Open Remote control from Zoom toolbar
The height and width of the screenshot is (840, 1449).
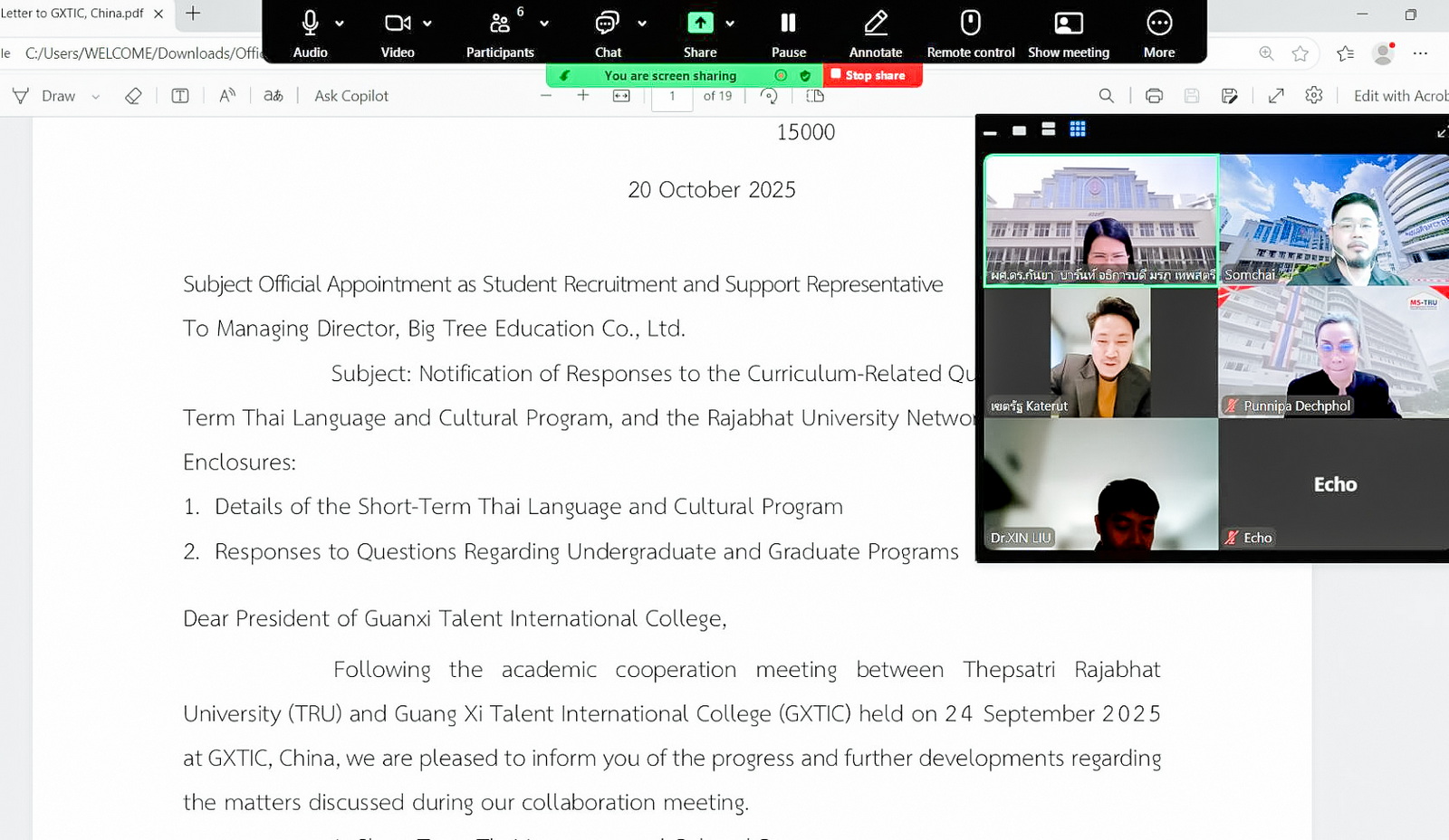tap(970, 24)
